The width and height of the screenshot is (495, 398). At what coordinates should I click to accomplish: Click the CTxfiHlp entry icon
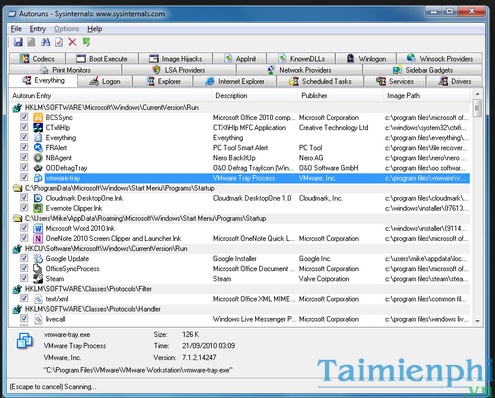38,127
